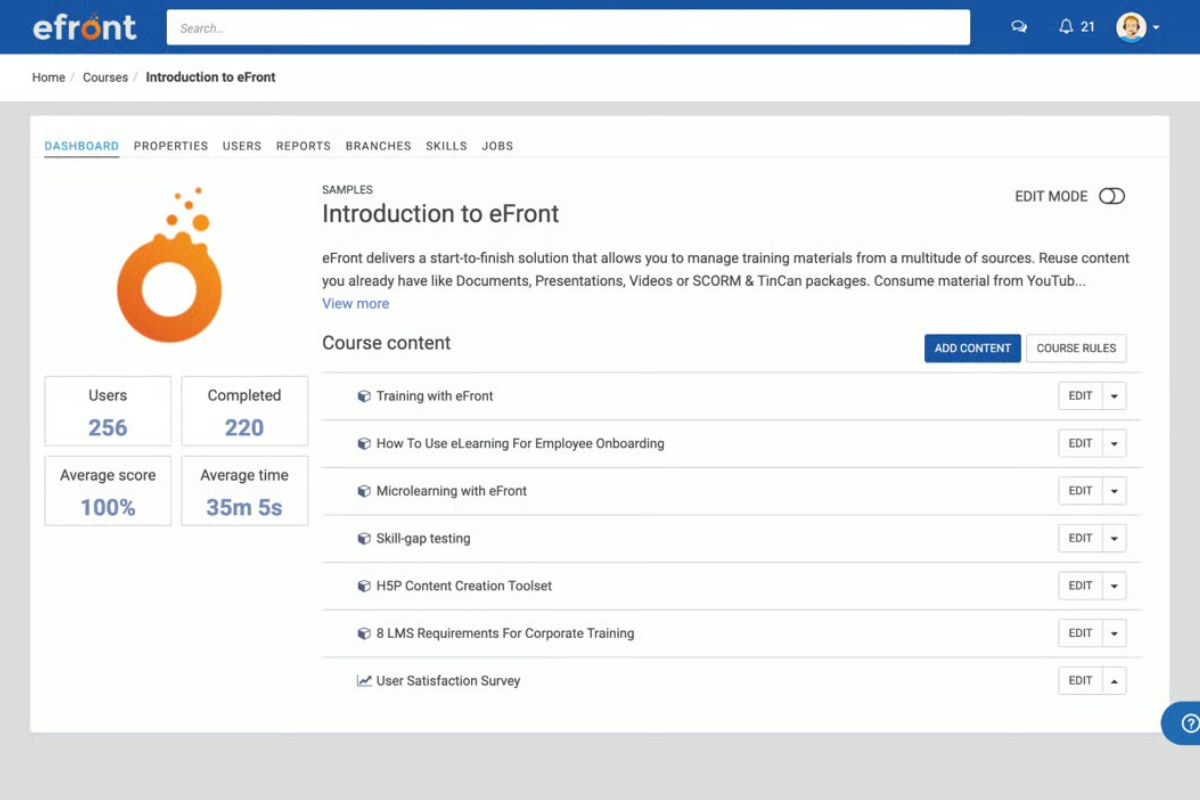Viewport: 1200px width, 800px height.
Task: Click cube icon beside H5P Content Creation Toolset
Action: [x=364, y=586]
